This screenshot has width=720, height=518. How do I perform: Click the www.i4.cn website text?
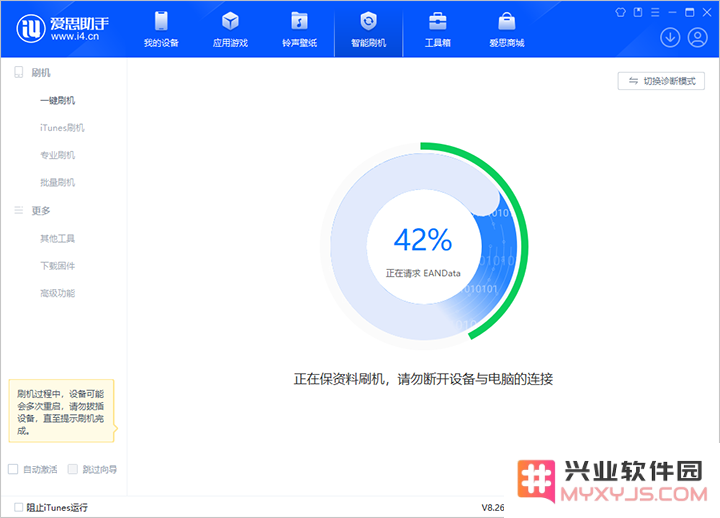(x=75, y=37)
